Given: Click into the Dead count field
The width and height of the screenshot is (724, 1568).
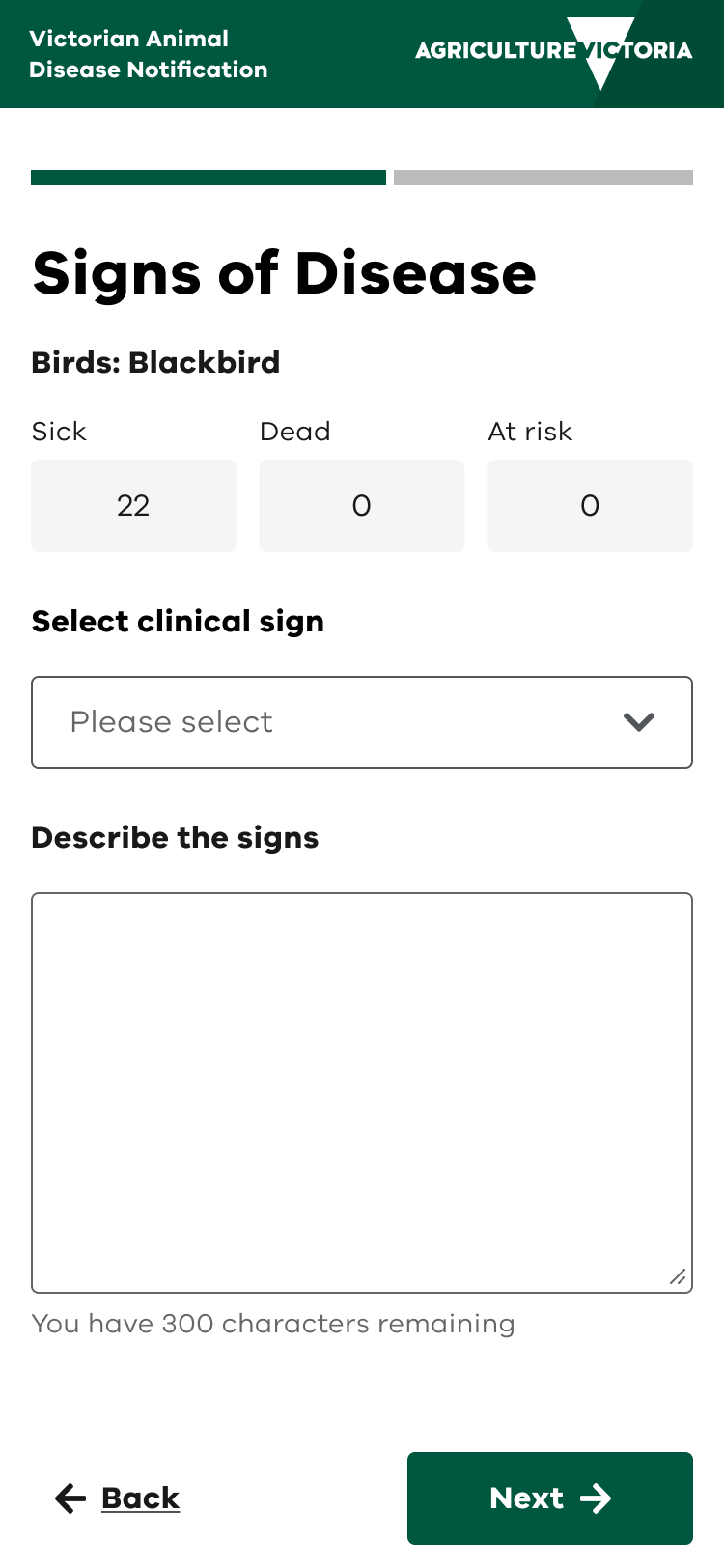Looking at the screenshot, I should coord(361,505).
